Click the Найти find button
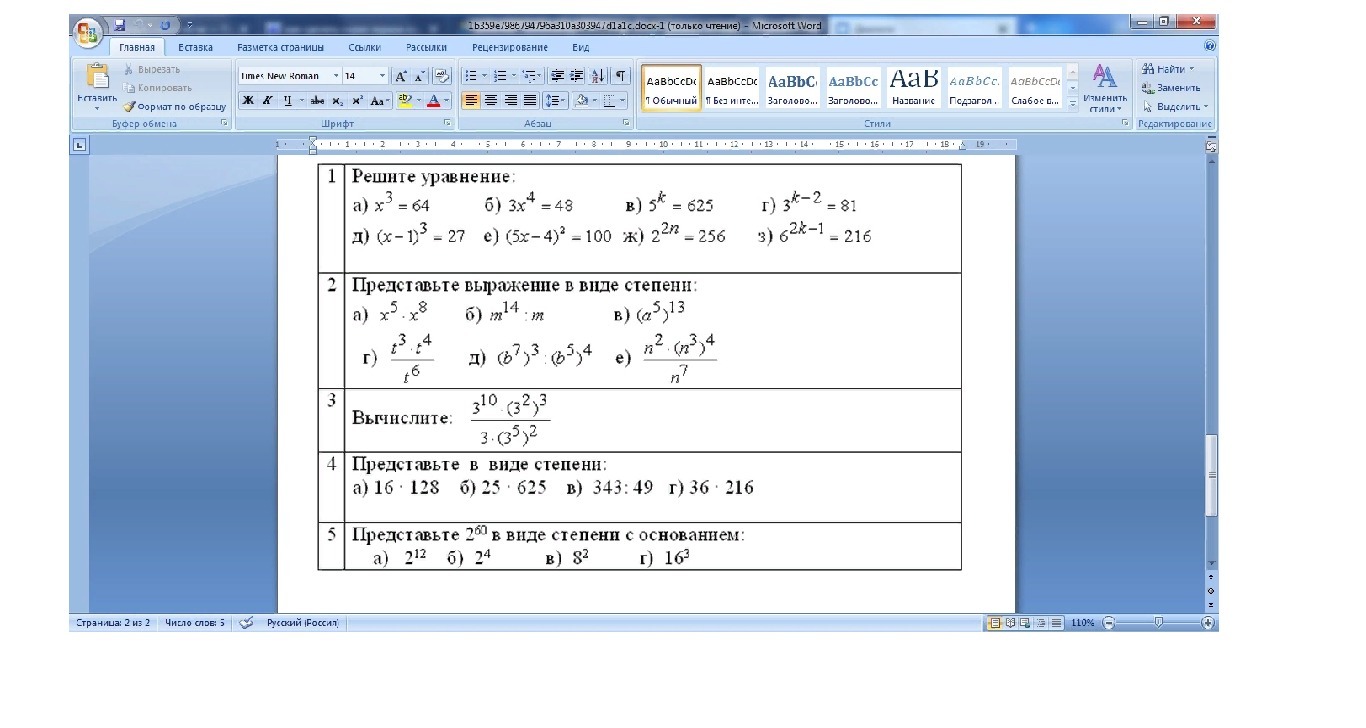The width and height of the screenshot is (1366, 728). pyautogui.click(x=1168, y=69)
